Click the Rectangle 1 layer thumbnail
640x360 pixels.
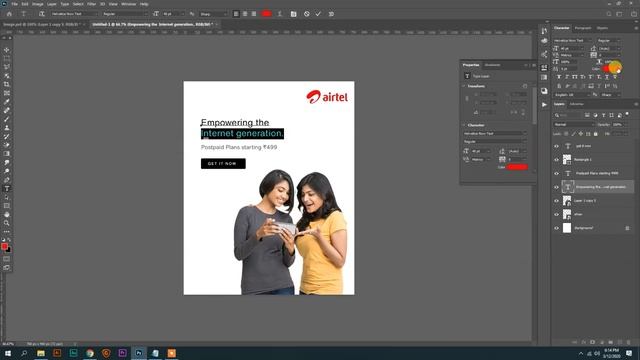point(567,160)
